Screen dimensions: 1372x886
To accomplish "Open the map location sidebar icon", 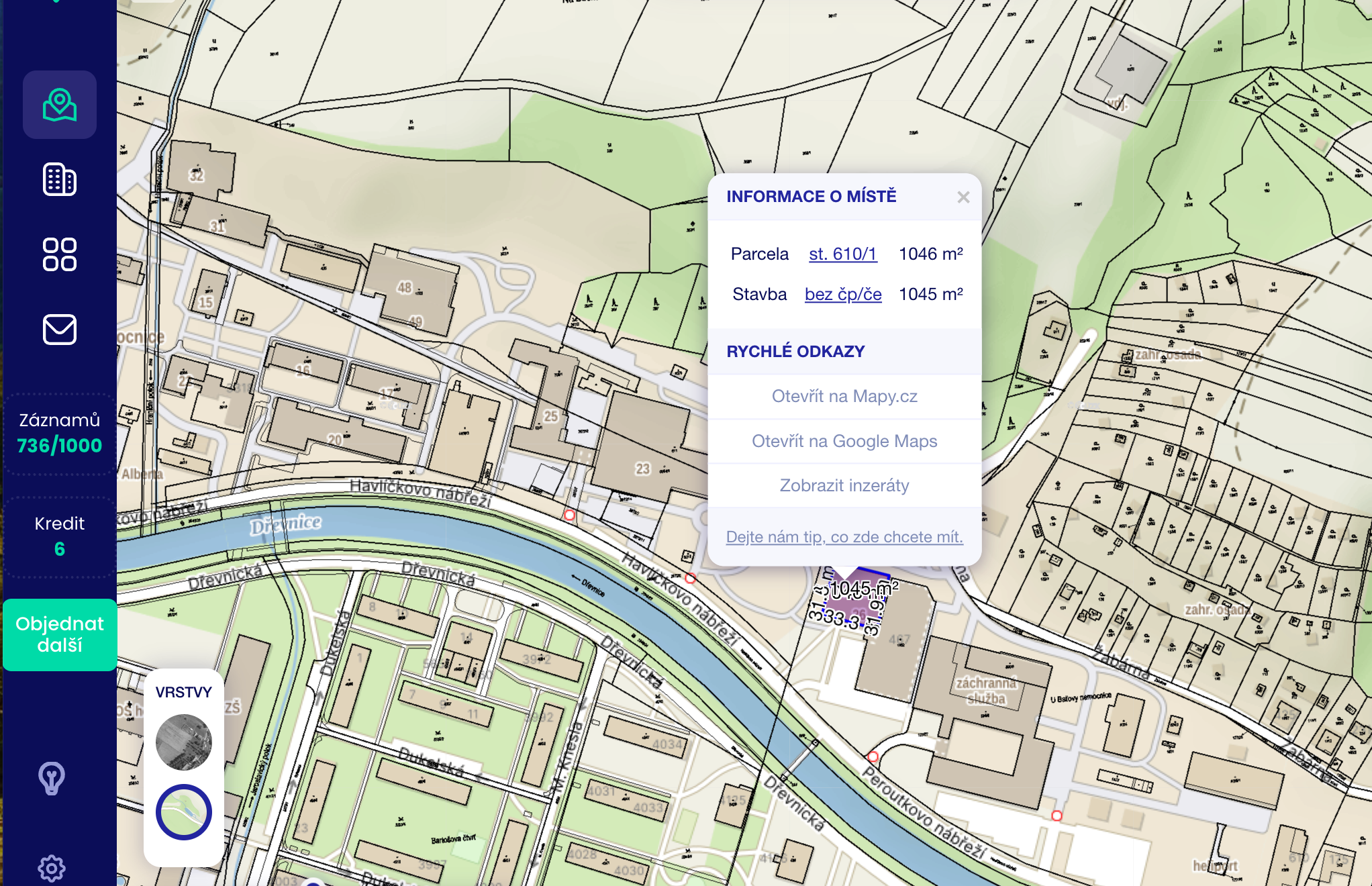I will 59,105.
